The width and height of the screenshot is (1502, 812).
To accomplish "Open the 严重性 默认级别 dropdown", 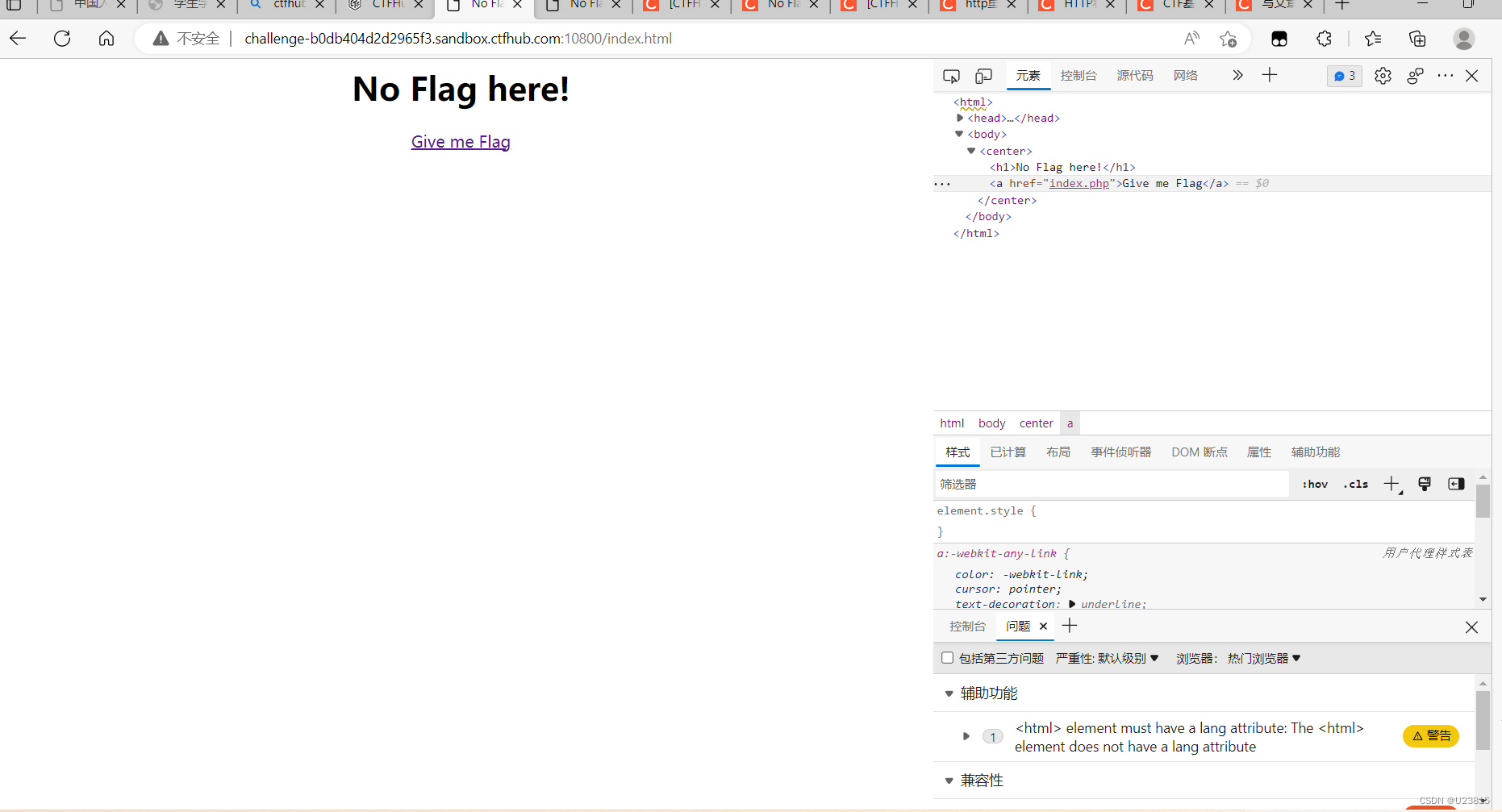I will 1107,659.
